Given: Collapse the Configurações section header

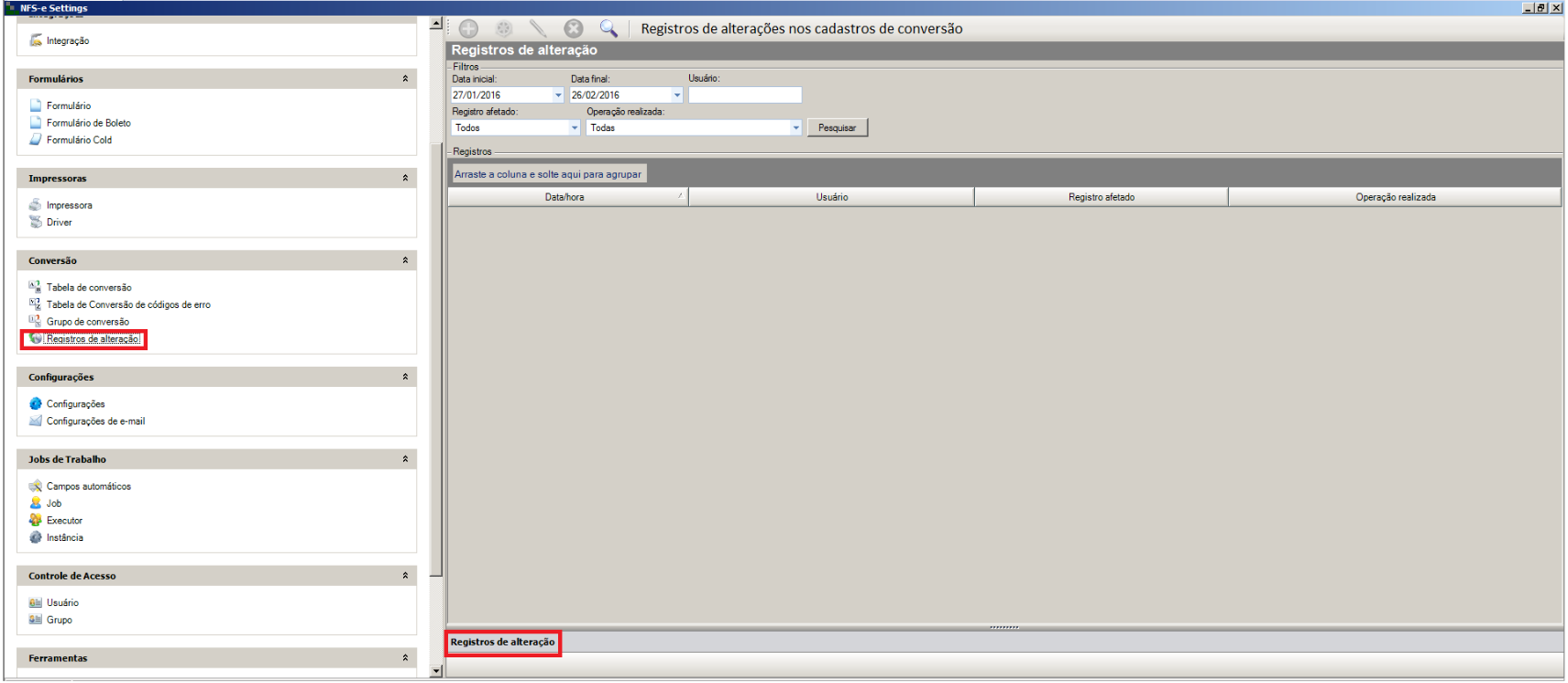Looking at the screenshot, I should 405,377.
